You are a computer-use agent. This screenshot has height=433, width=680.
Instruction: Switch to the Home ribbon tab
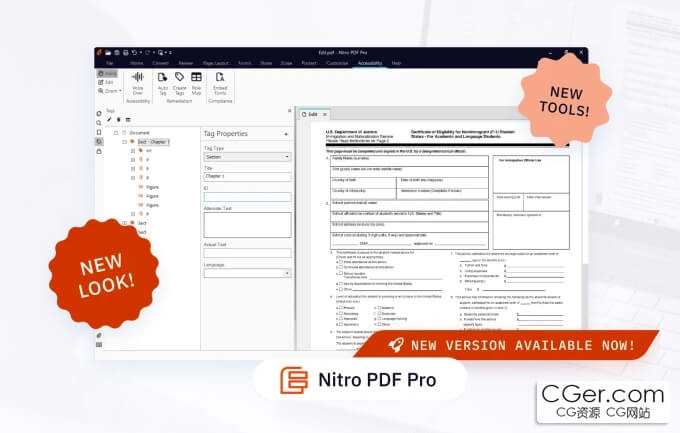136,63
